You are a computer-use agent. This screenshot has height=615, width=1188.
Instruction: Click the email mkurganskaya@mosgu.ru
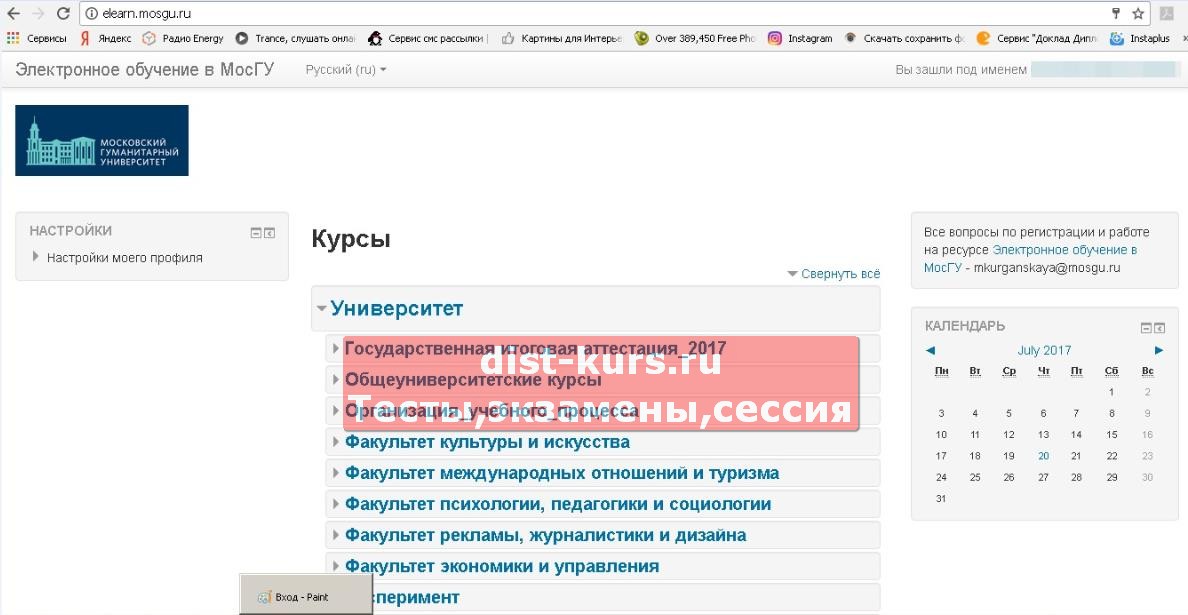pyautogui.click(x=1047, y=268)
